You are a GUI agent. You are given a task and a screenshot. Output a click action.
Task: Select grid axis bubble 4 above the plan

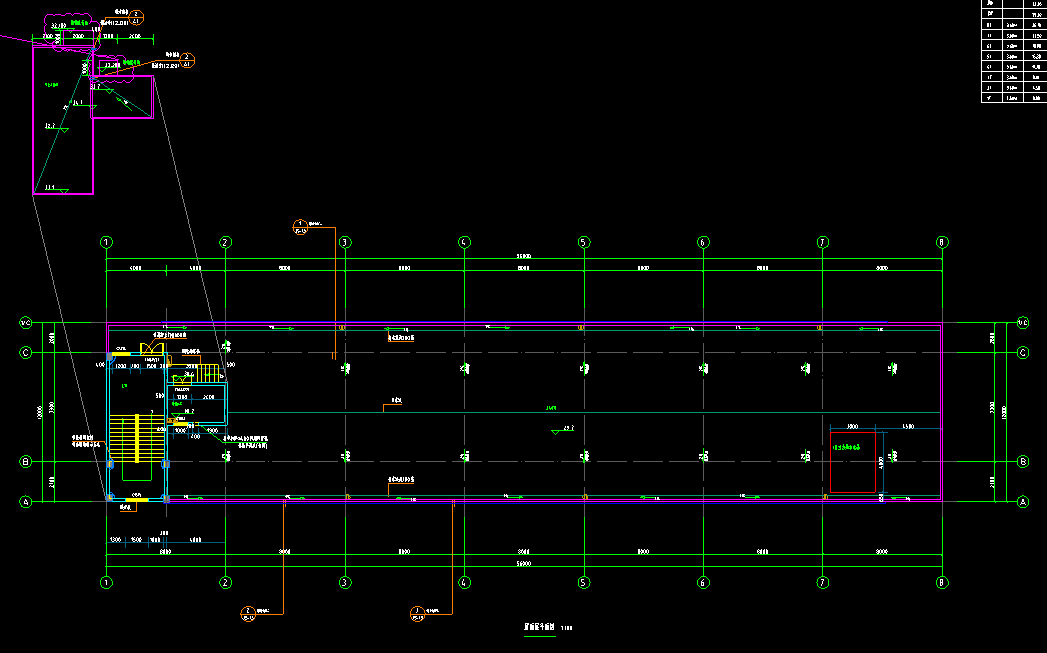[464, 242]
